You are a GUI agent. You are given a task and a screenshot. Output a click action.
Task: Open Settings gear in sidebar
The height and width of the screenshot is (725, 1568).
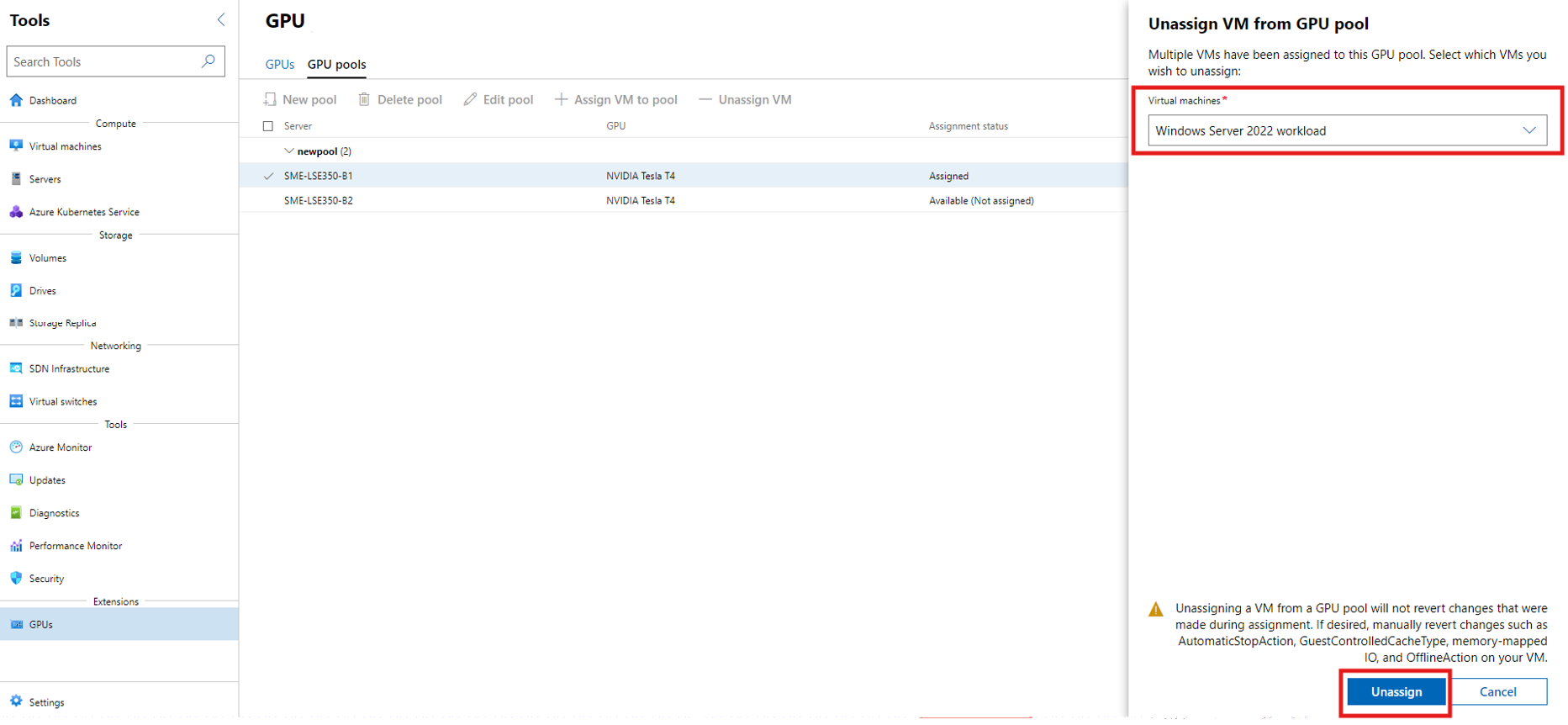pyautogui.click(x=16, y=701)
